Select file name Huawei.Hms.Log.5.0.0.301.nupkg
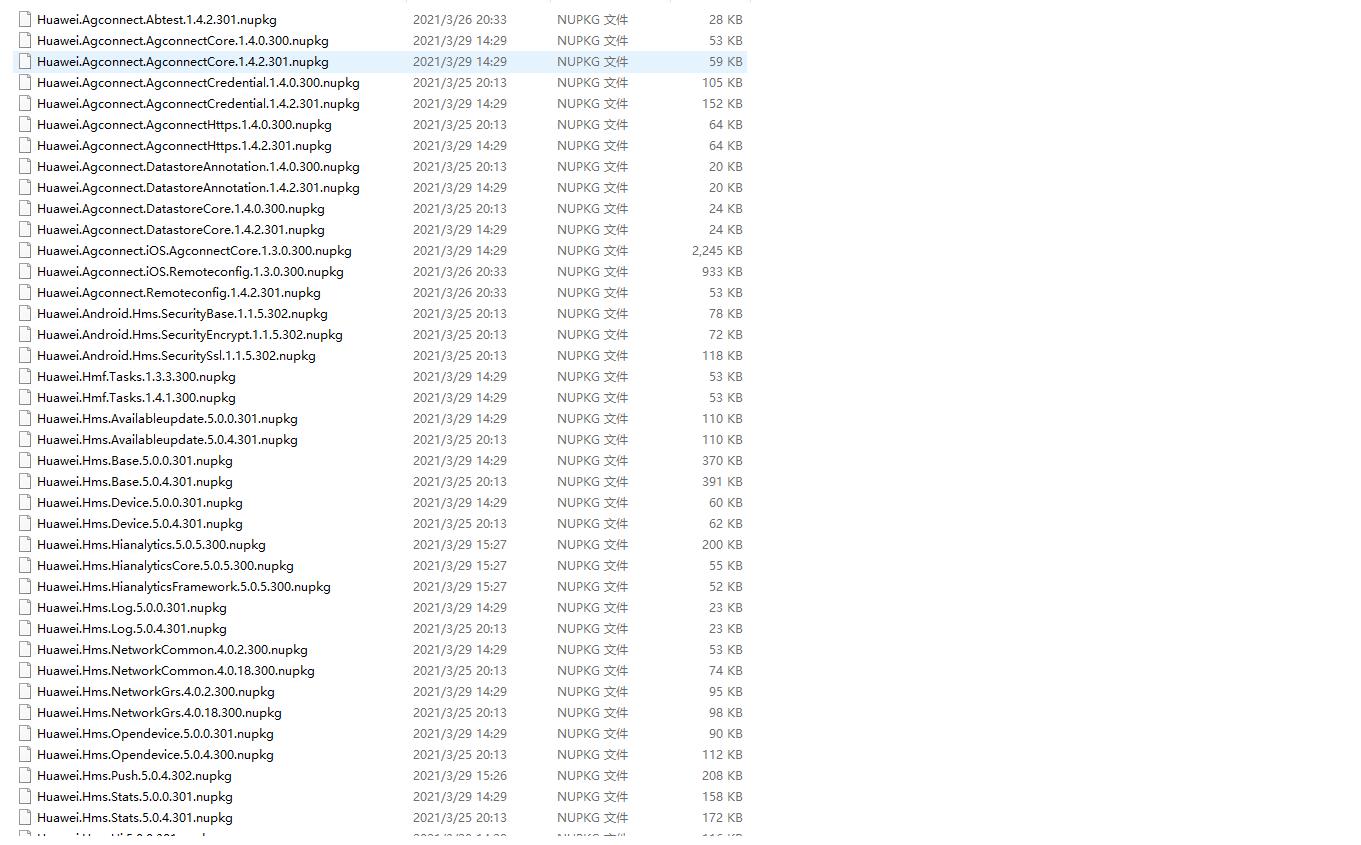This screenshot has height=845, width=1361. [132, 607]
